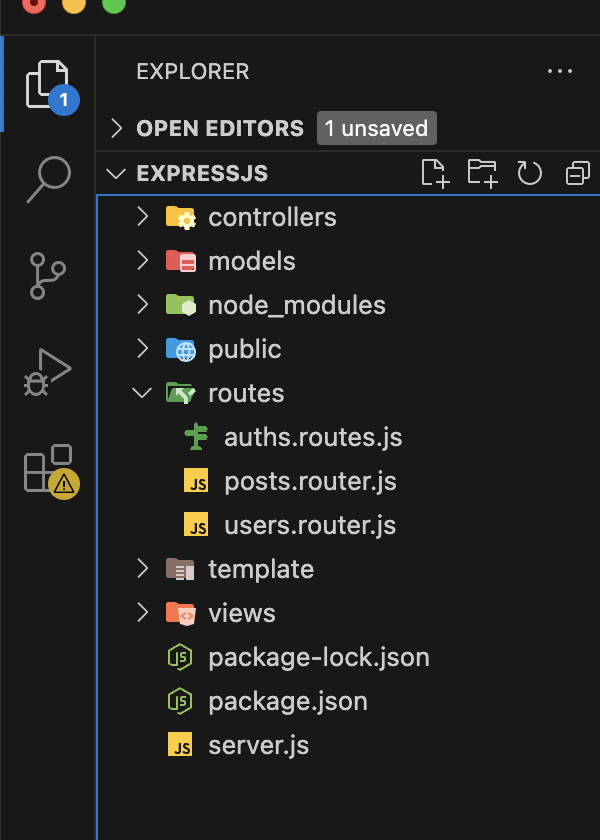Click the EXPRESSJS section title
600x840 pixels.
pyautogui.click(x=202, y=174)
